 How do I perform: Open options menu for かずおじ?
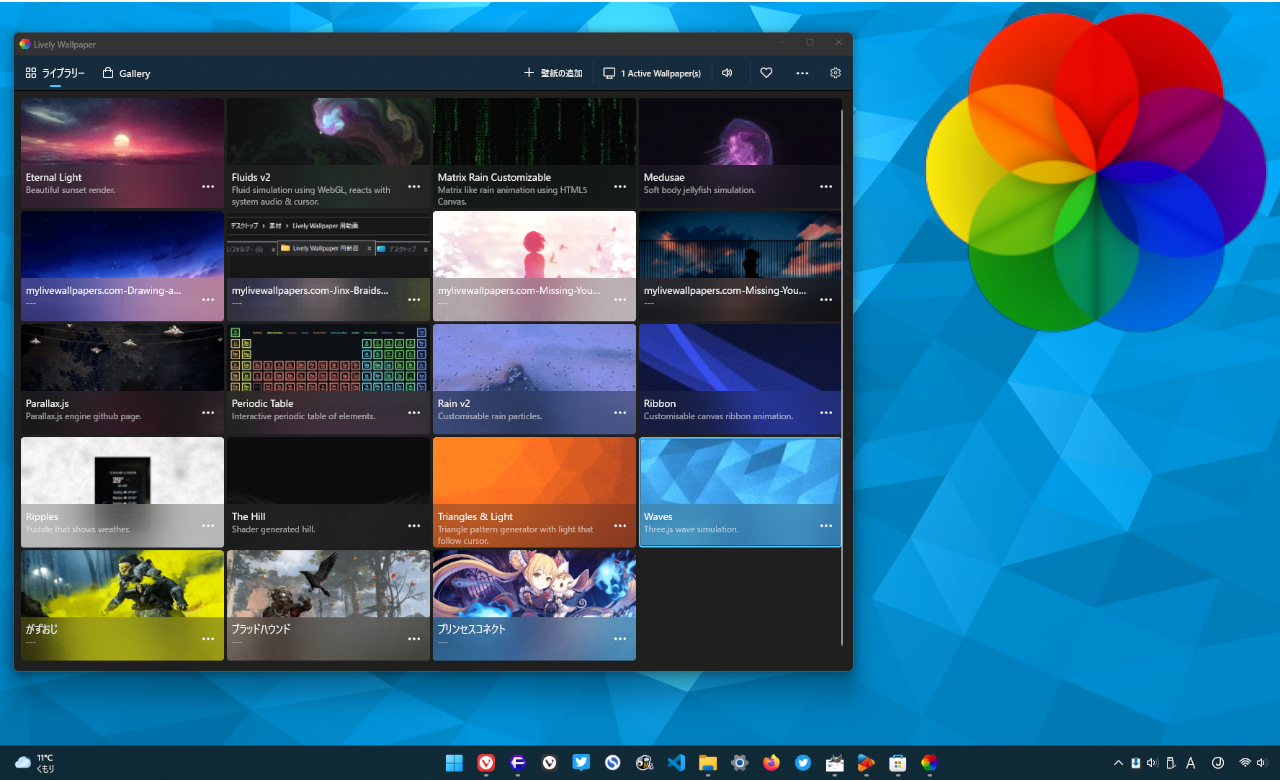(208, 638)
